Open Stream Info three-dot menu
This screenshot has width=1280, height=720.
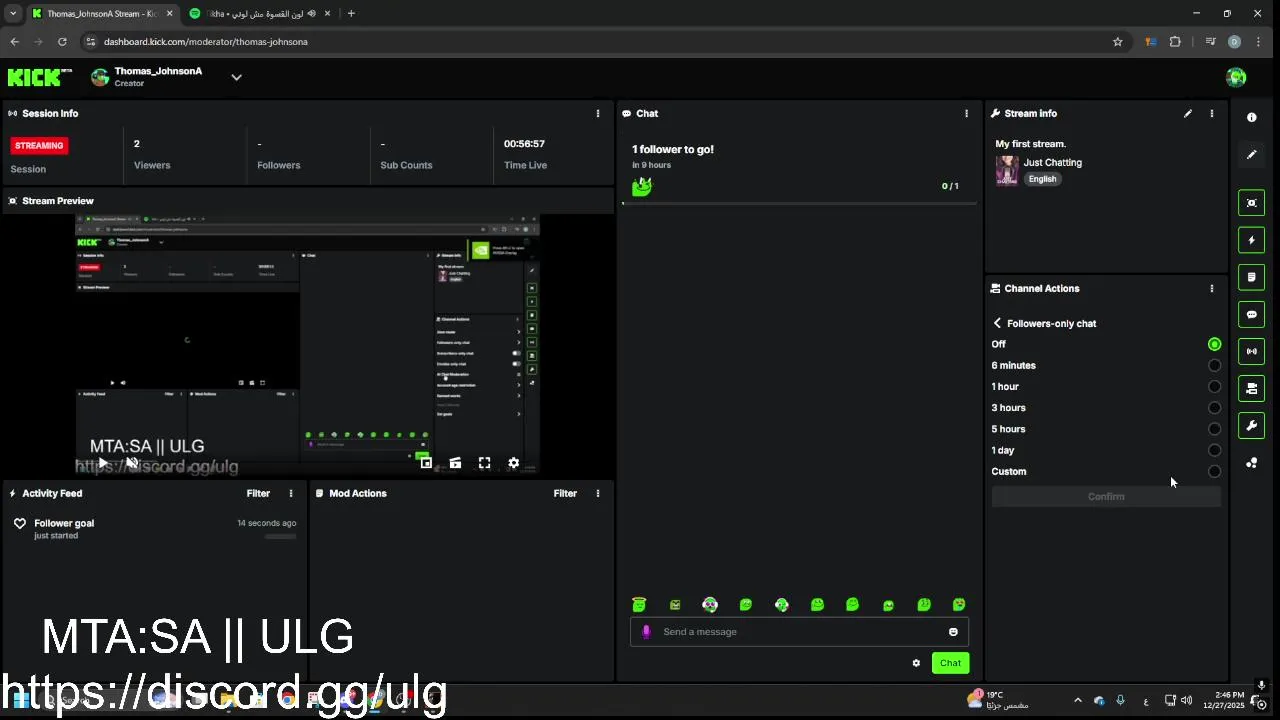point(1211,114)
